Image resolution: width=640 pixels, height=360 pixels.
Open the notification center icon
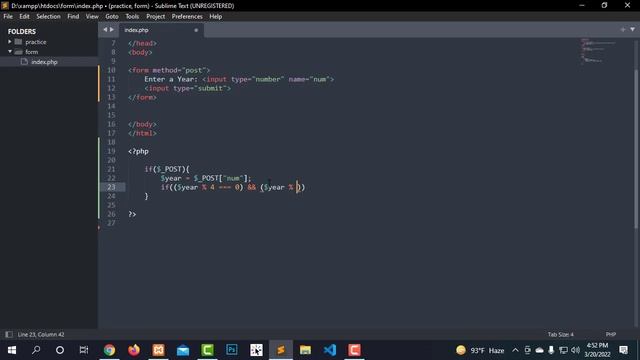[x=623, y=350]
